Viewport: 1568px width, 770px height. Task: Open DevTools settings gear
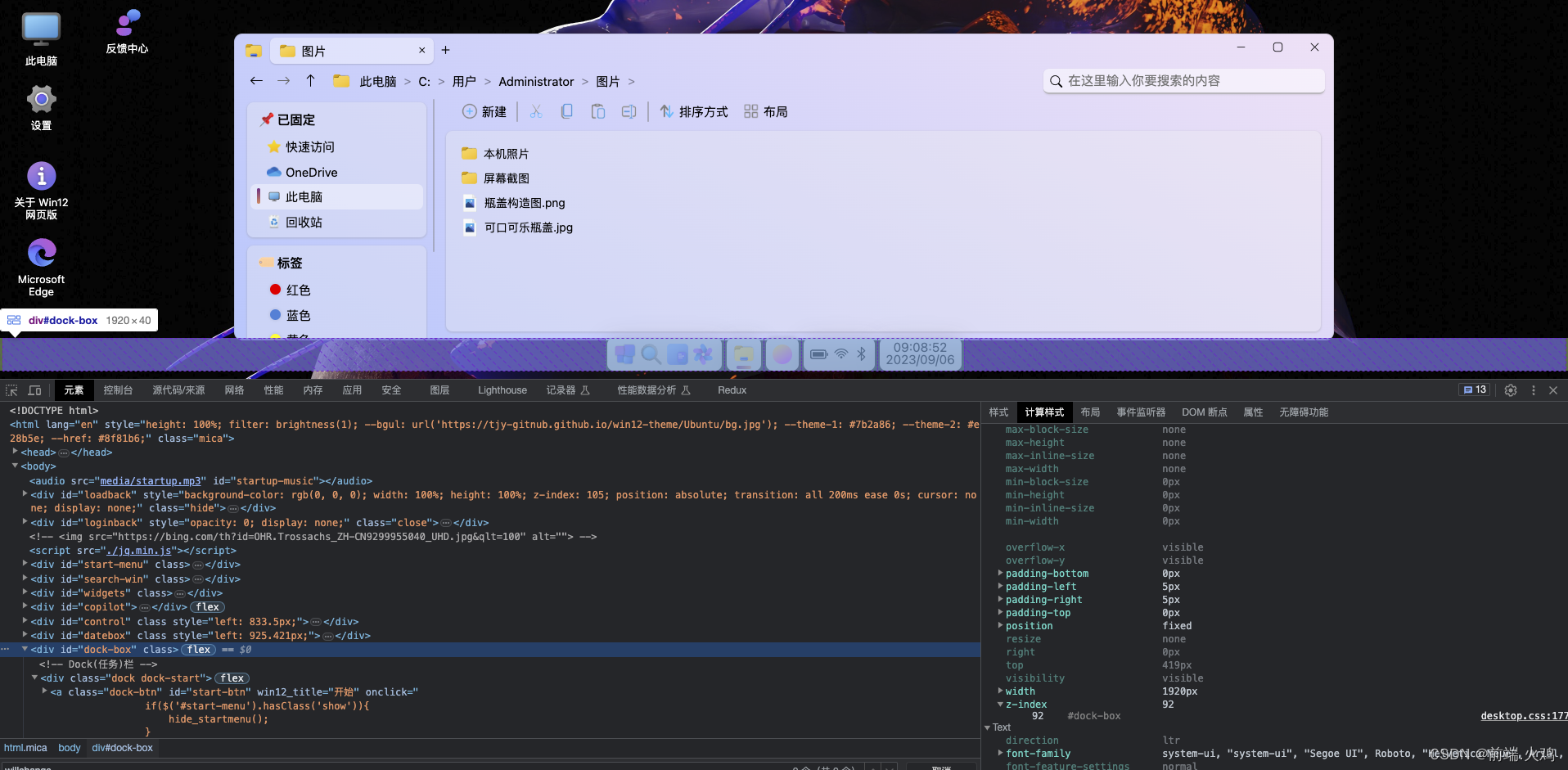point(1511,390)
